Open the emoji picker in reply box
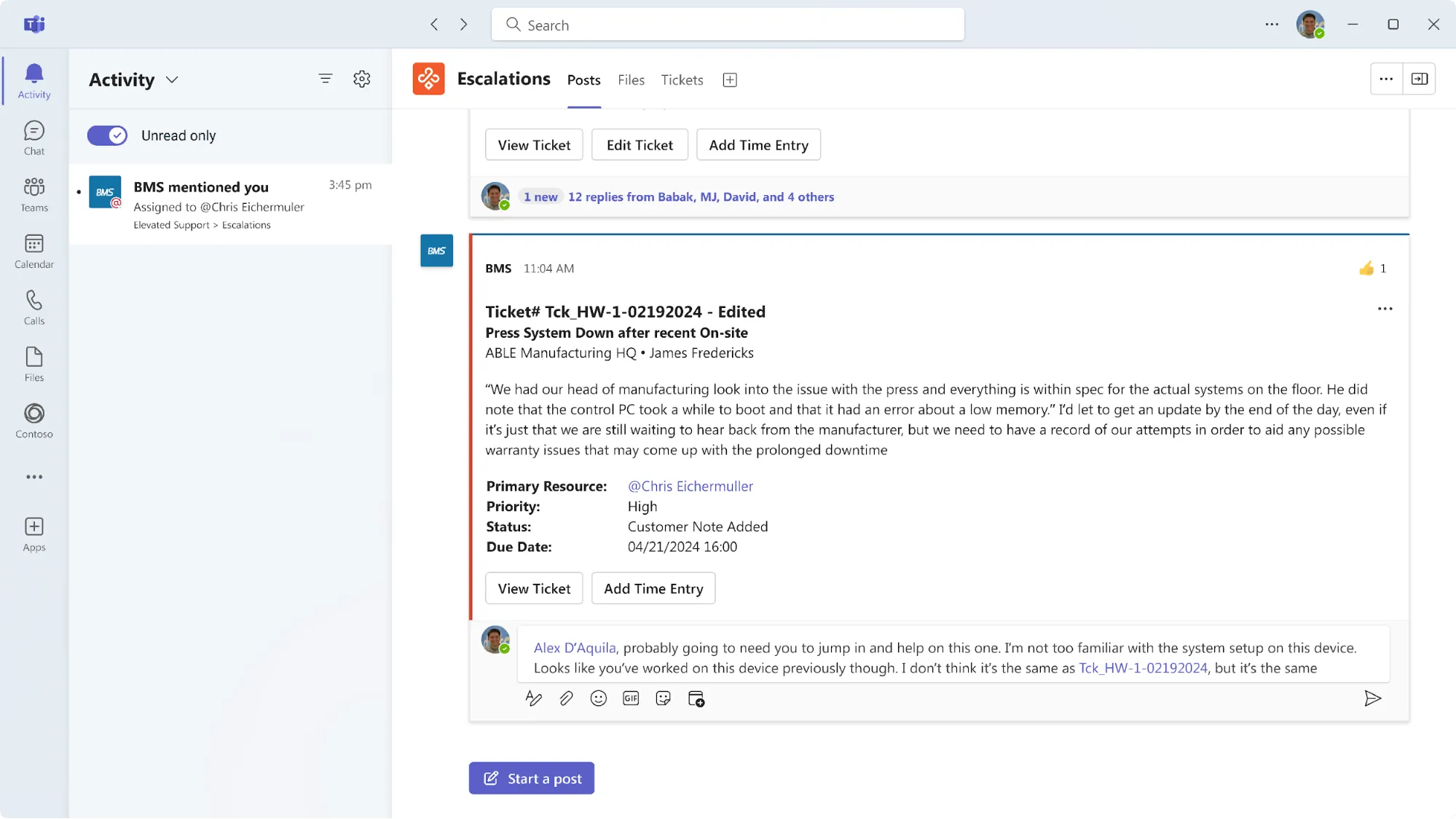The image size is (1456, 819). [599, 699]
